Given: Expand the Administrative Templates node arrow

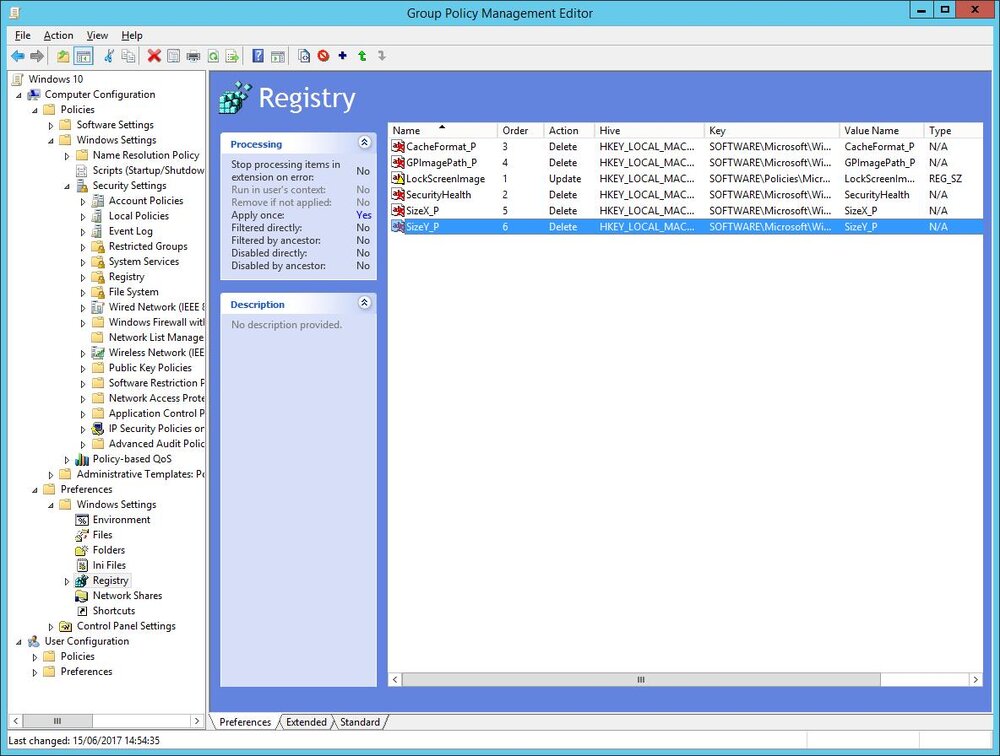Looking at the screenshot, I should tap(51, 475).
